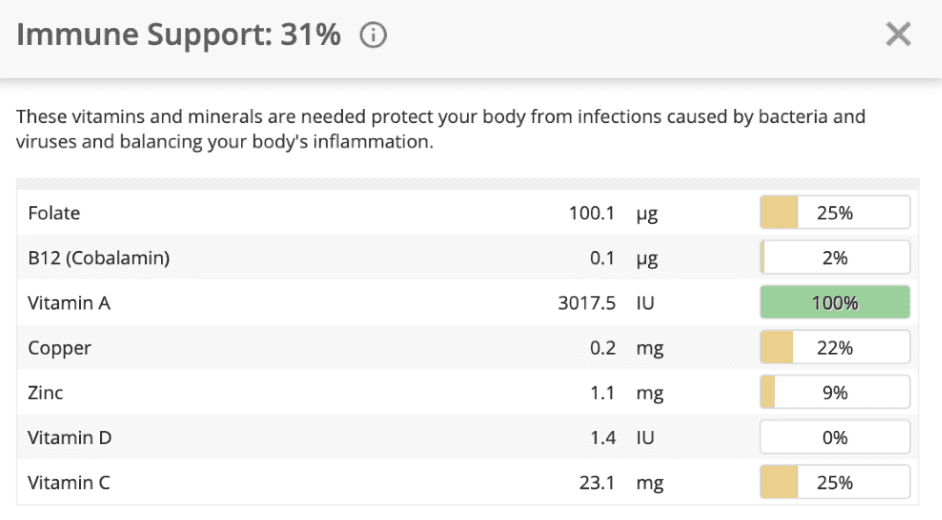The height and width of the screenshot is (520, 942).
Task: Select the Folate nutrient row label
Action: (54, 213)
